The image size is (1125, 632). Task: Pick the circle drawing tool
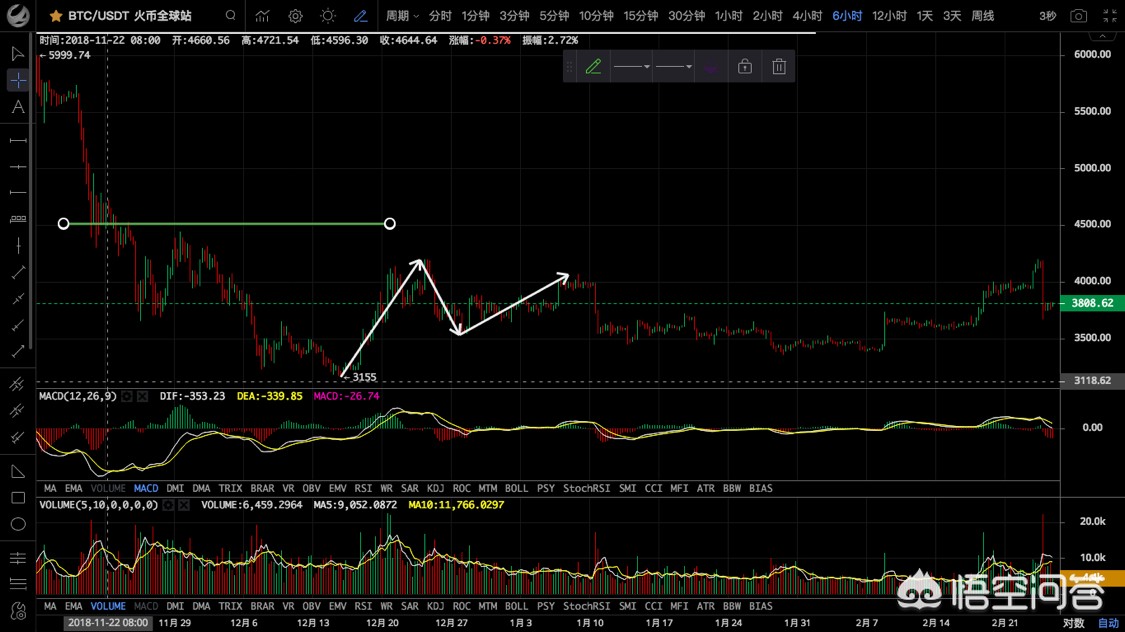(18, 524)
